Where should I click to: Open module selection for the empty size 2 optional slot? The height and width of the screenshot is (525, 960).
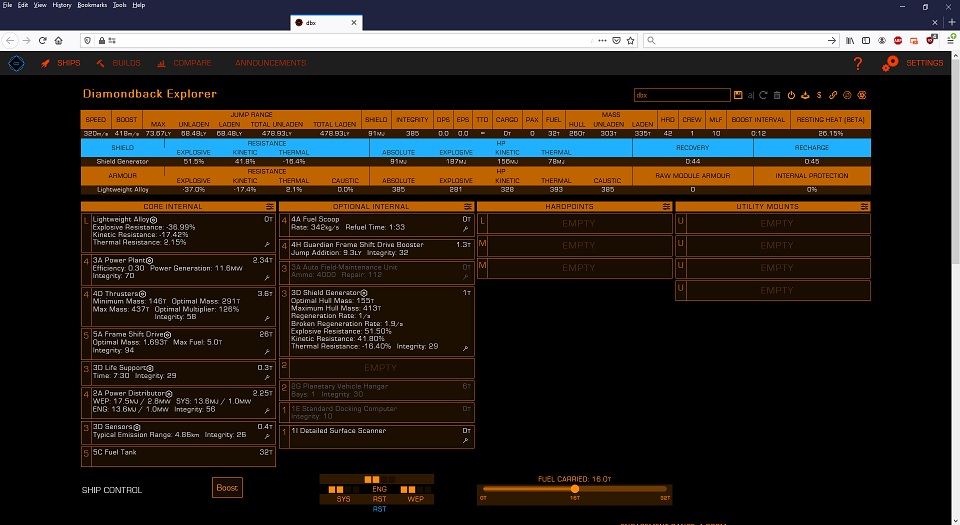pos(377,368)
